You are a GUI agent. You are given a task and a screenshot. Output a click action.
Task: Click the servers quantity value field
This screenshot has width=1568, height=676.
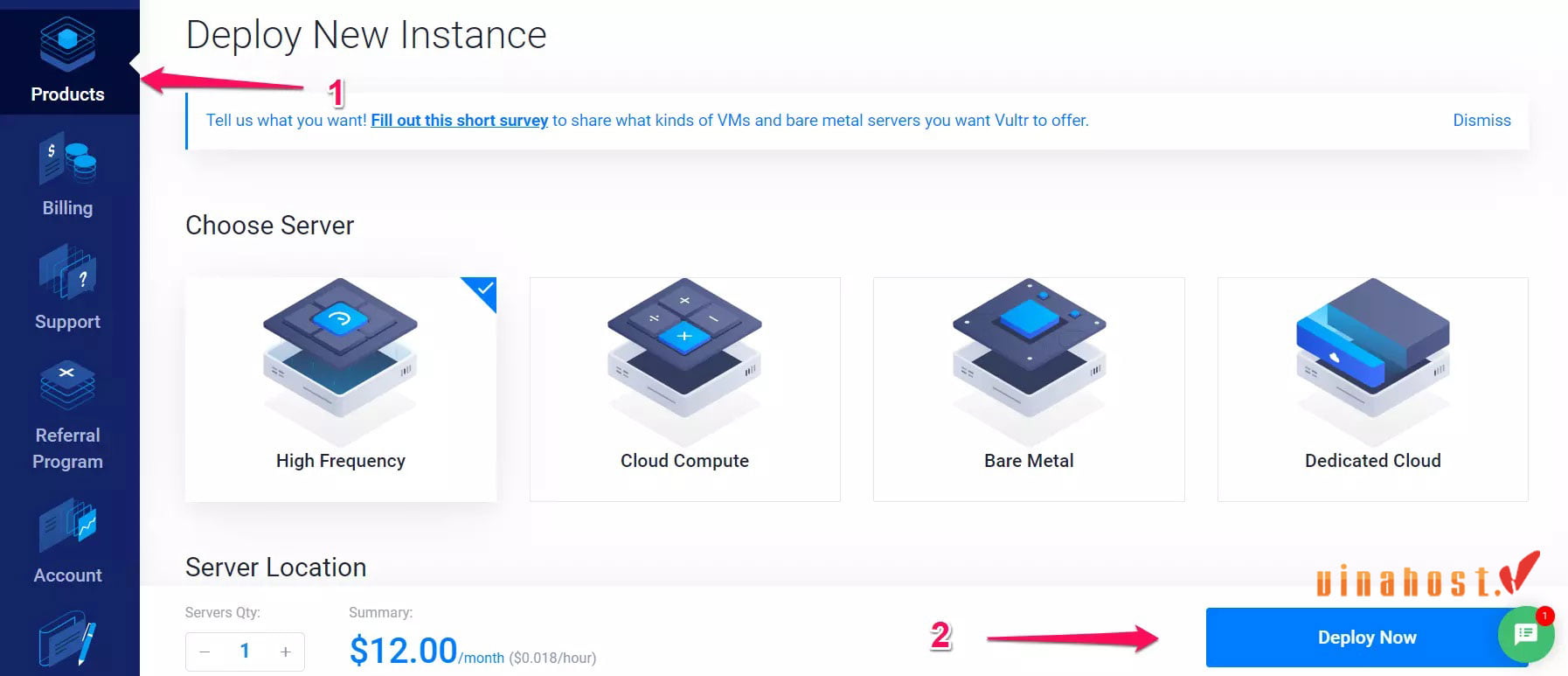[245, 652]
